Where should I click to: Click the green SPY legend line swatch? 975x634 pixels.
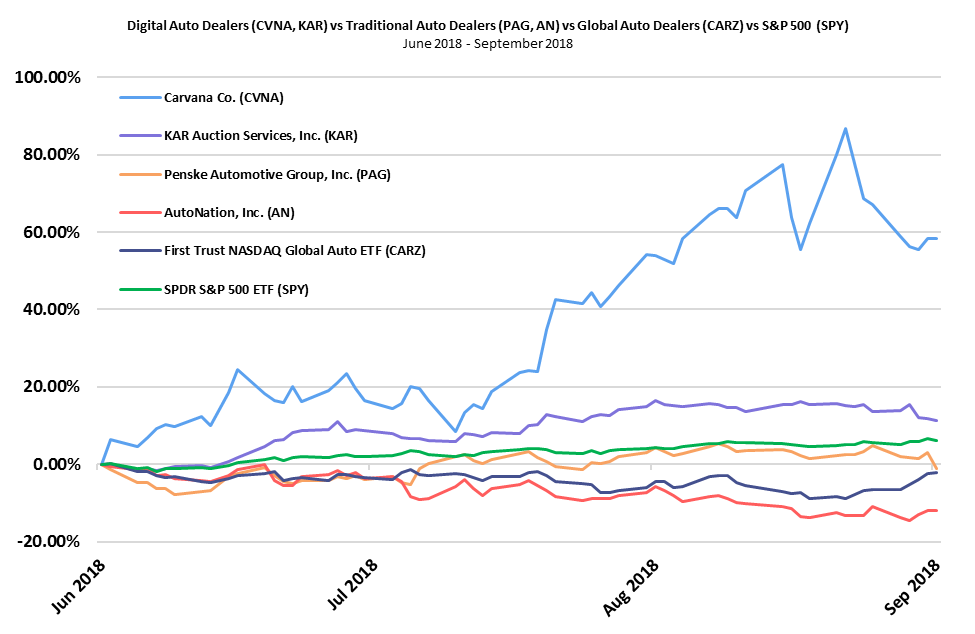pyautogui.click(x=140, y=290)
